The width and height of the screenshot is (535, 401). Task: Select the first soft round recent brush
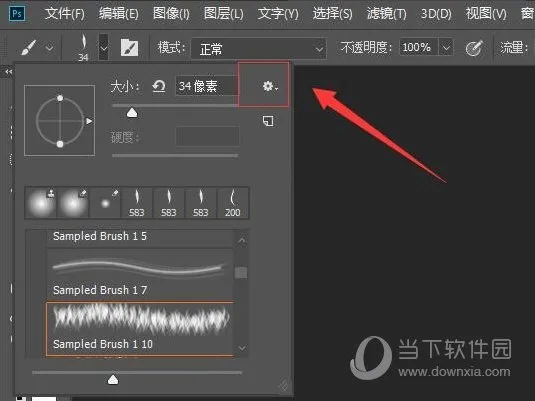coord(41,203)
